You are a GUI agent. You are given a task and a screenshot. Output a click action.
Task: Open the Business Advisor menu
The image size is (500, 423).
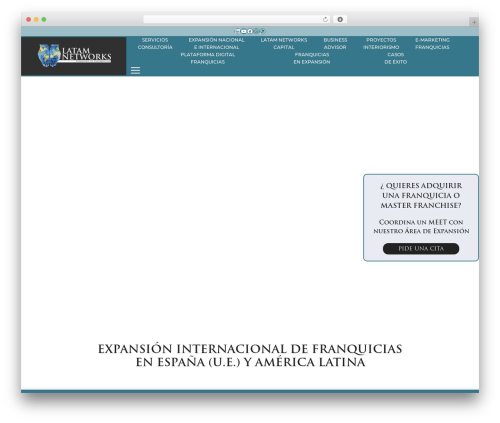click(335, 44)
